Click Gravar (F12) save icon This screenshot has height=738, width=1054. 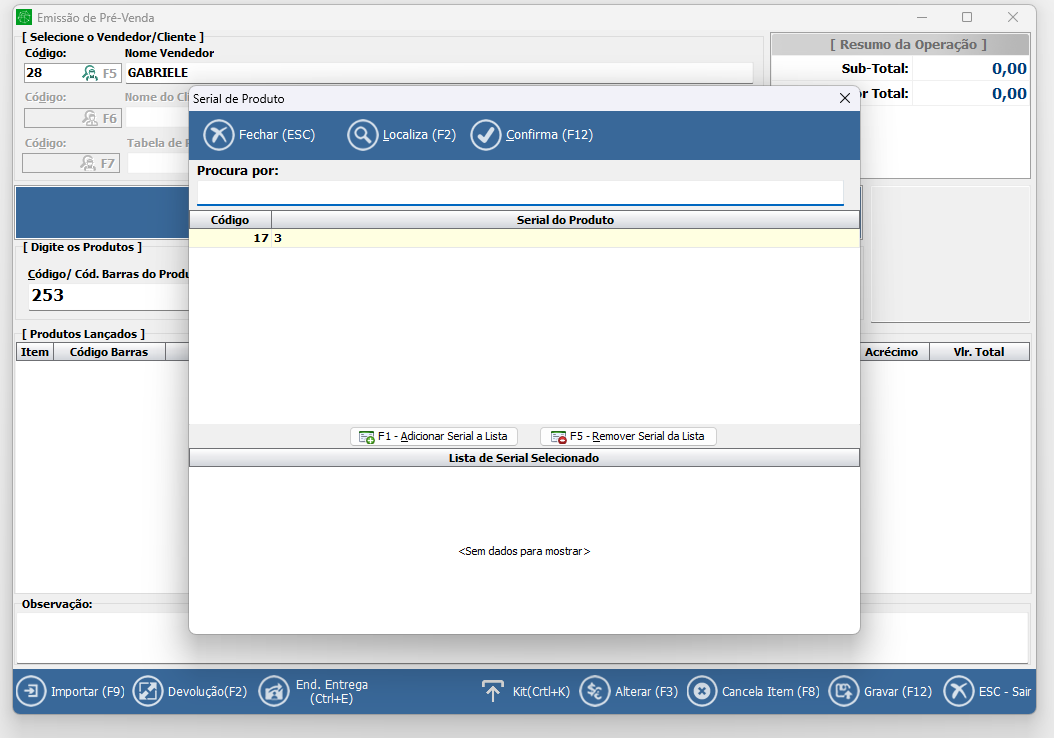click(846, 691)
